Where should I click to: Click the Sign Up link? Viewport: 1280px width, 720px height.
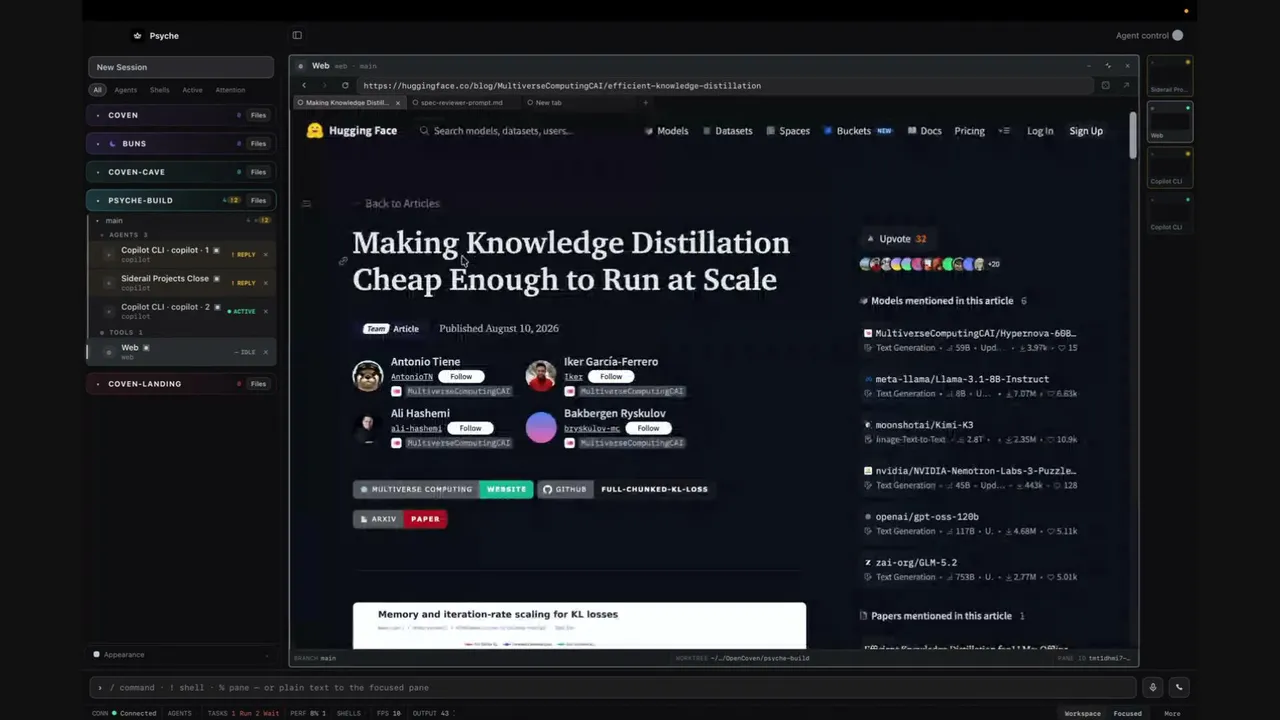(1086, 131)
